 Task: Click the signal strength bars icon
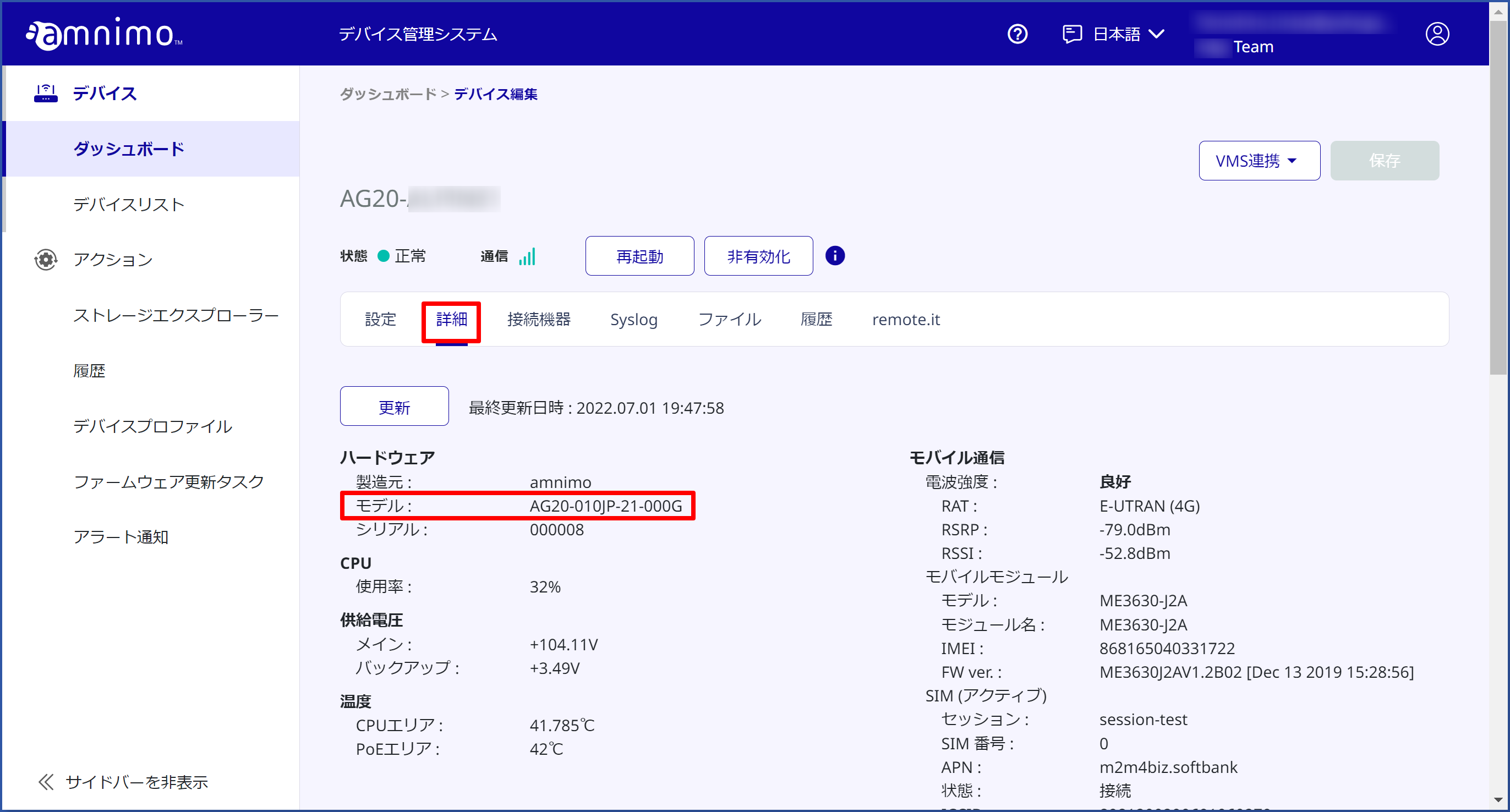pos(527,256)
